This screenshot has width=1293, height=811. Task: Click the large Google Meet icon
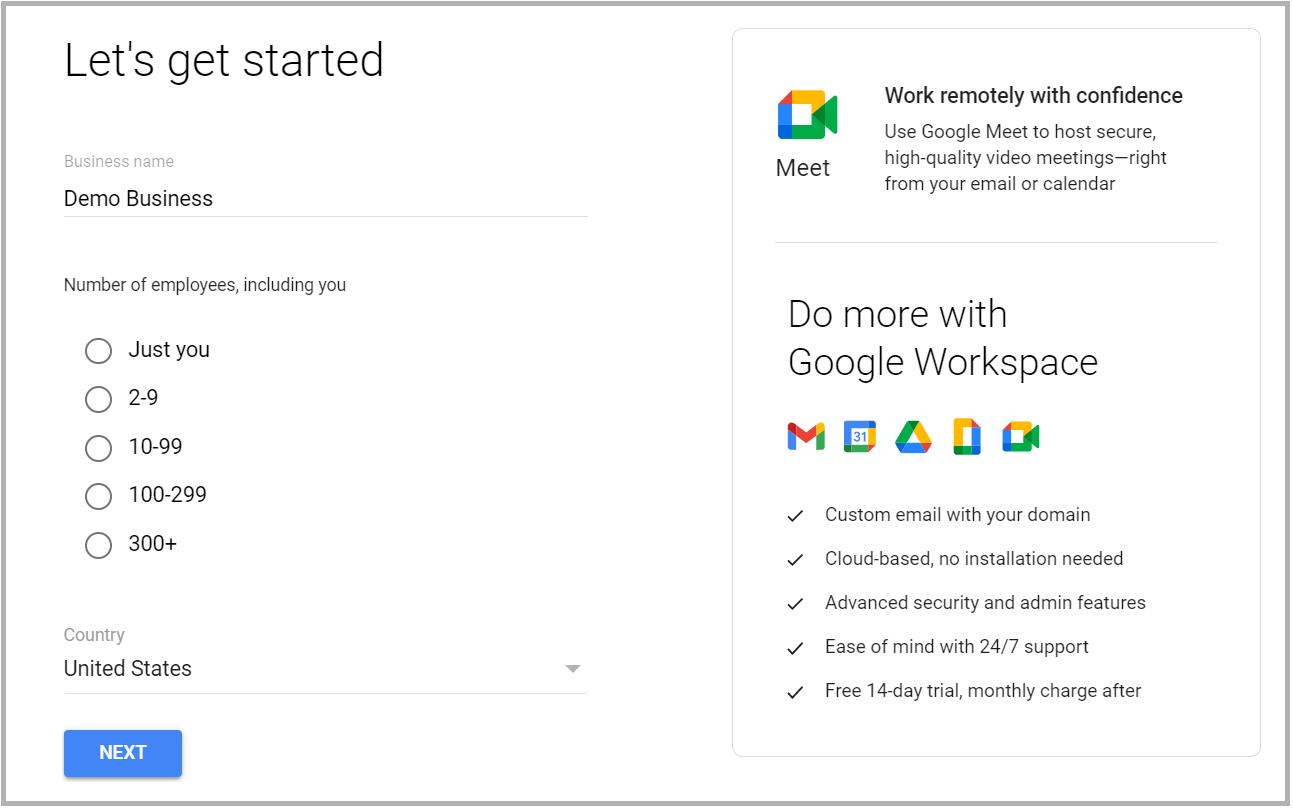806,115
